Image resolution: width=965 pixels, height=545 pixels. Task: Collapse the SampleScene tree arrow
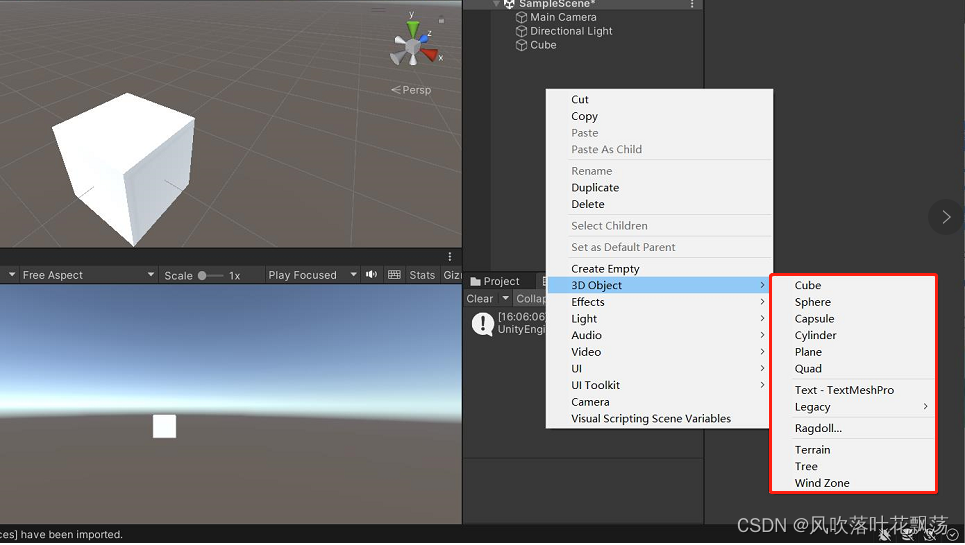coord(496,4)
